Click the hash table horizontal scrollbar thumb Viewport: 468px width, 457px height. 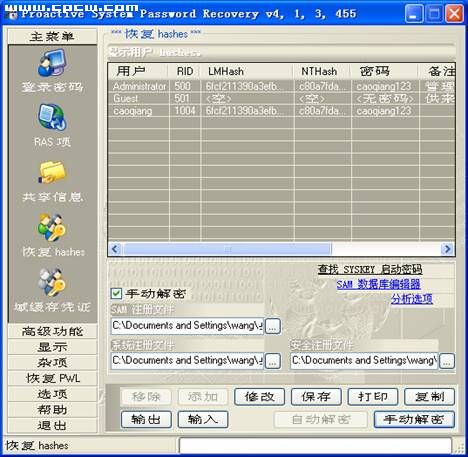(x=227, y=249)
